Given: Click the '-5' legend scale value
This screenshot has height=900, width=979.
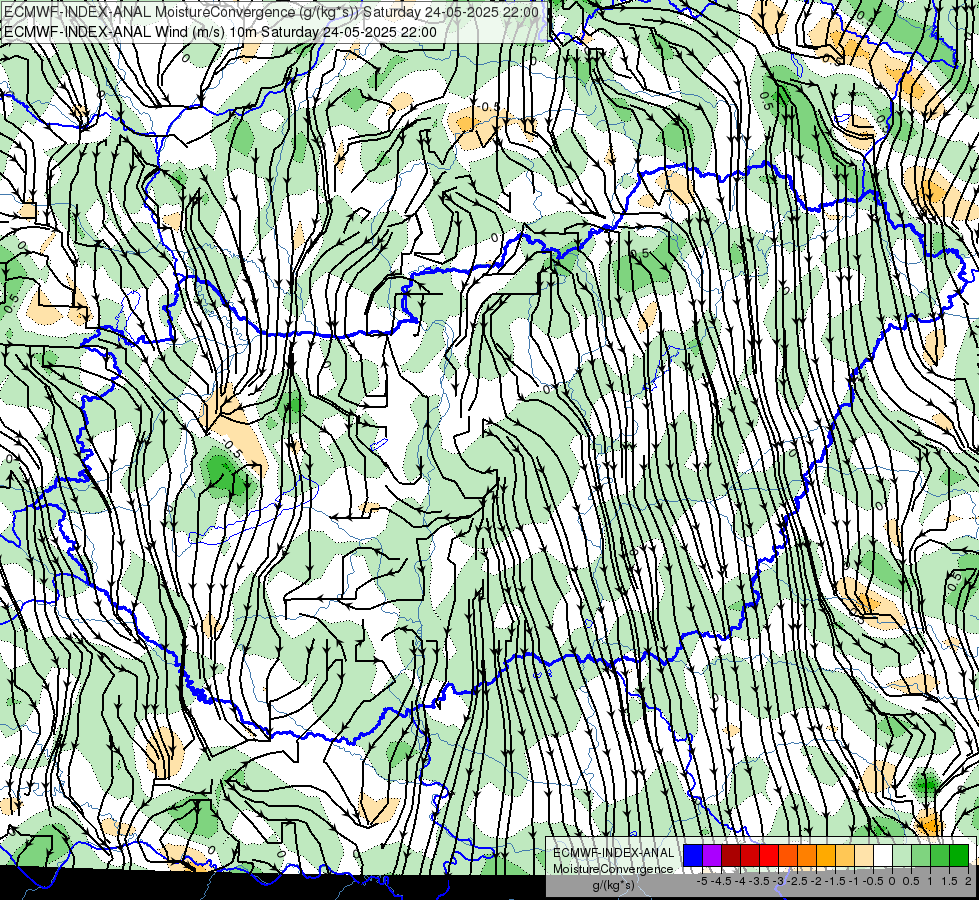Looking at the screenshot, I should click(x=702, y=881).
